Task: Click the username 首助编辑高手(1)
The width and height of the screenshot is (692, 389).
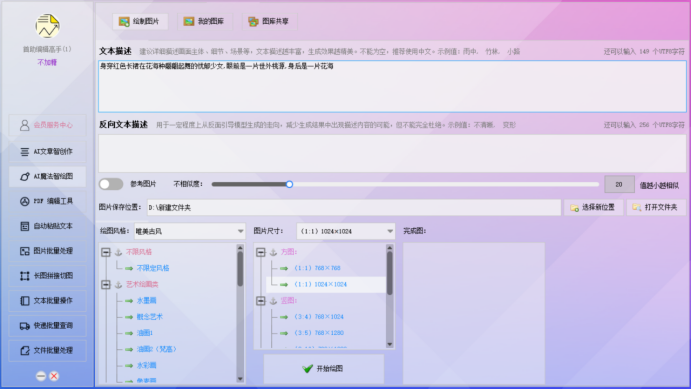Action: tap(47, 49)
